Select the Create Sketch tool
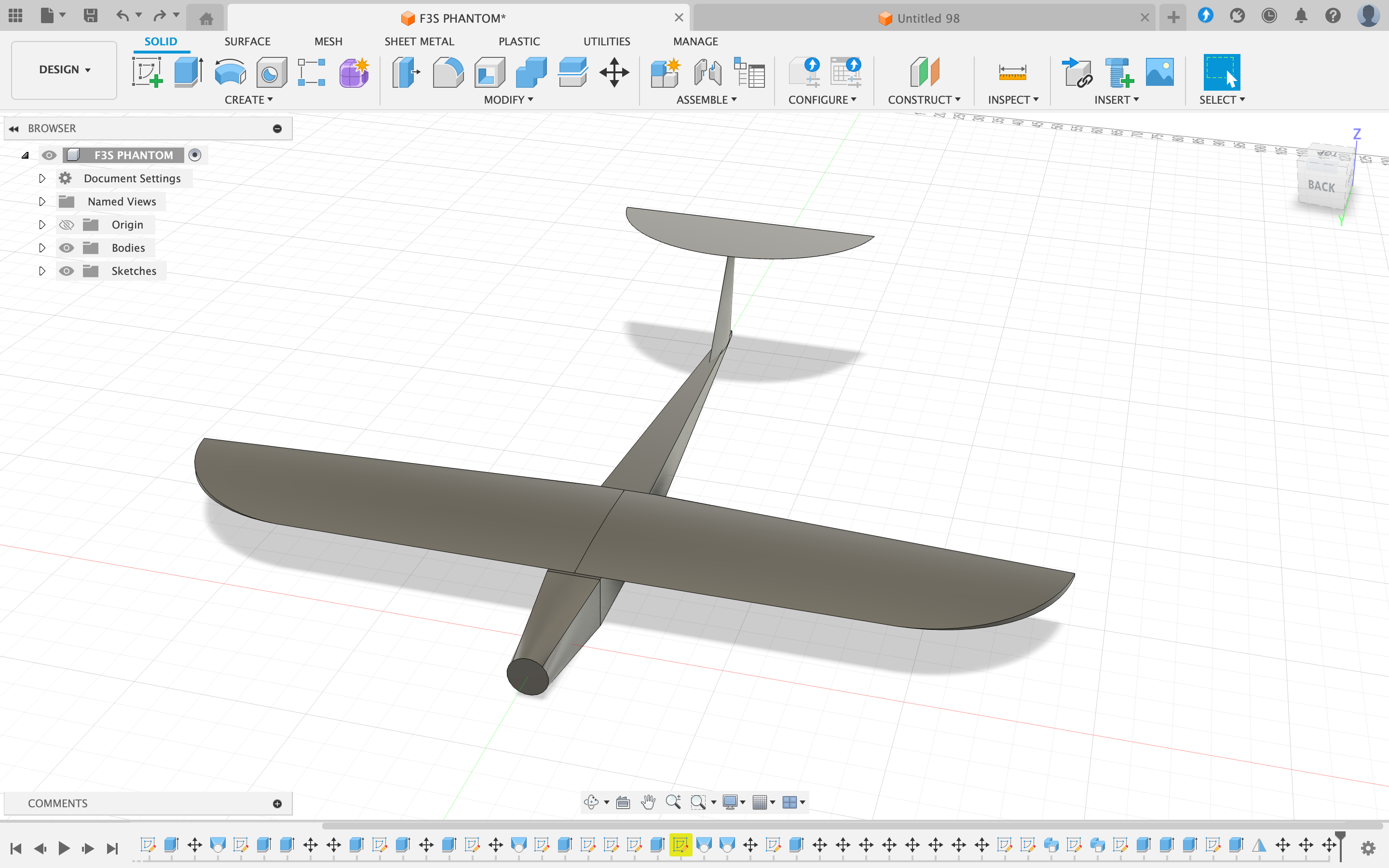 click(147, 72)
